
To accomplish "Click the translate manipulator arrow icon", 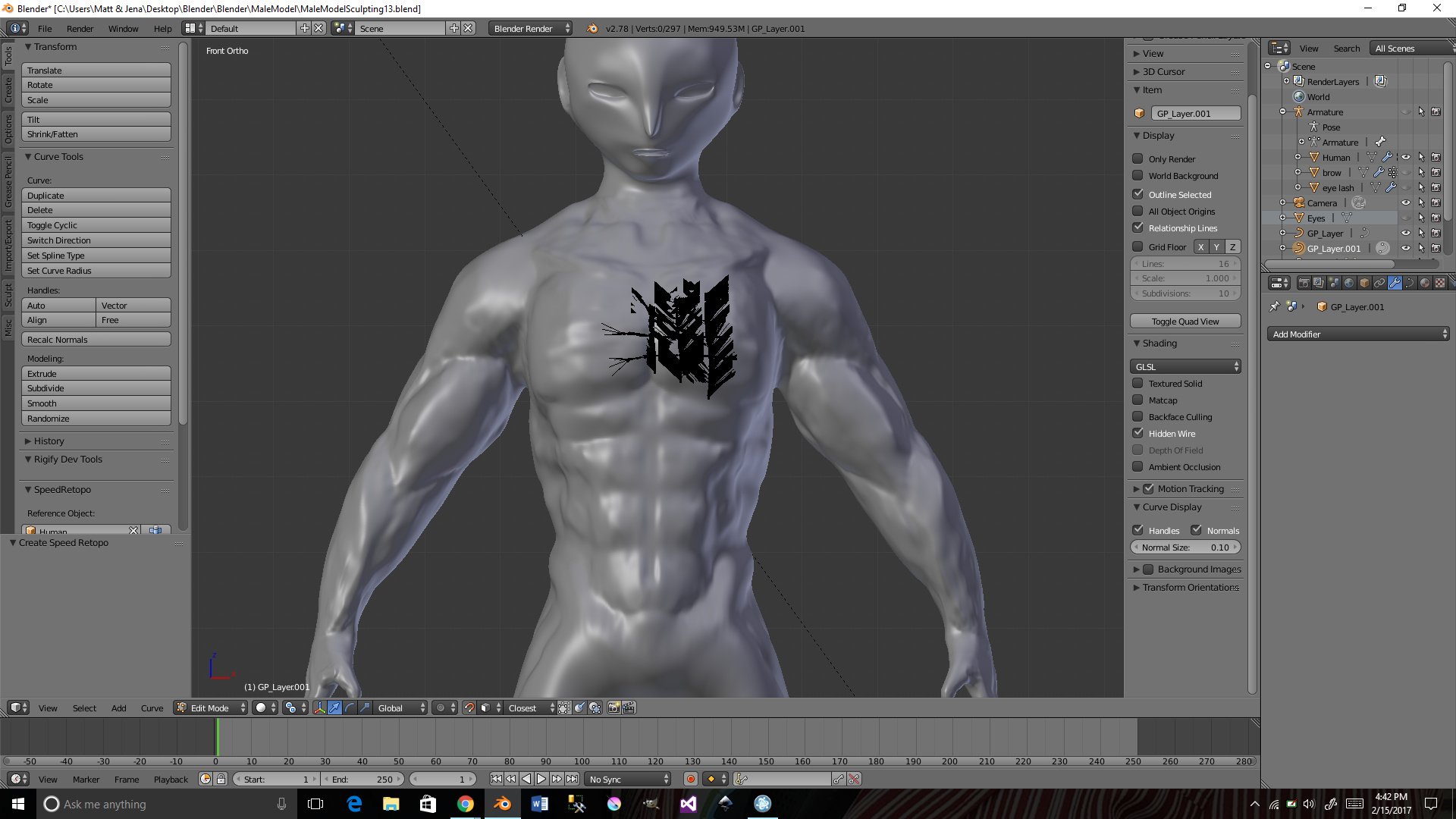I will [x=334, y=708].
